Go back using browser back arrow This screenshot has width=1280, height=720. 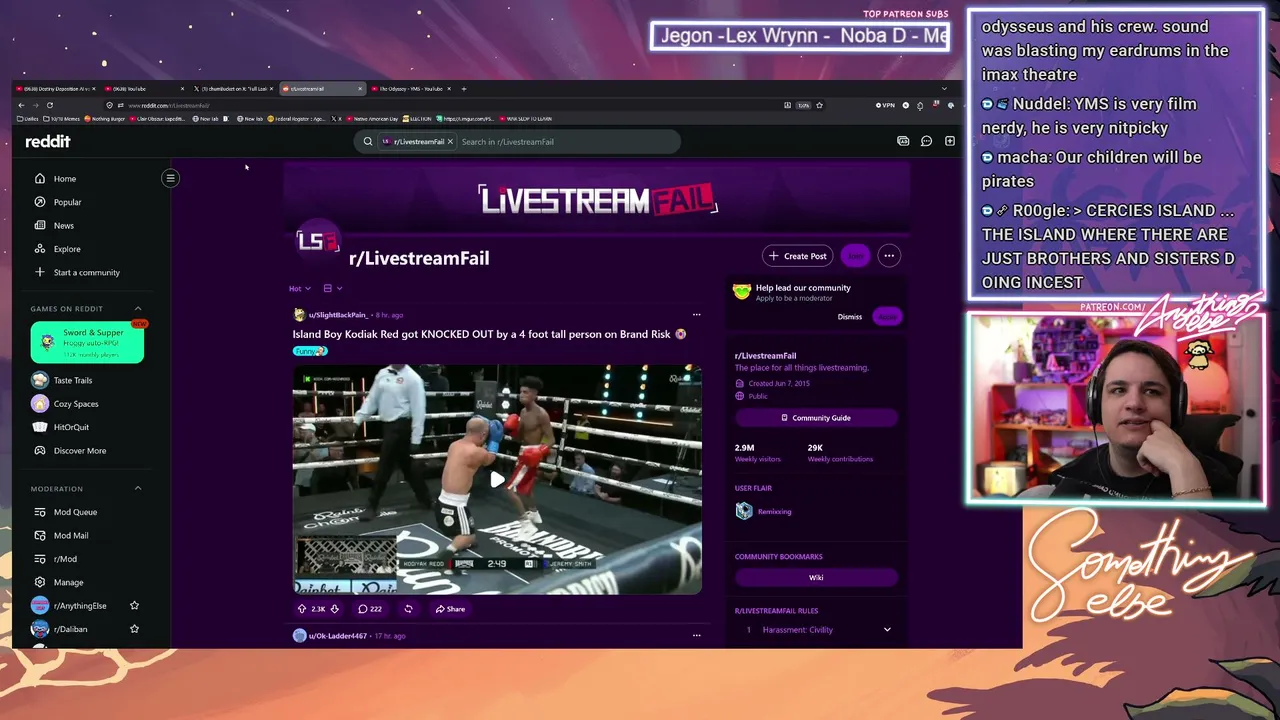[x=21, y=105]
